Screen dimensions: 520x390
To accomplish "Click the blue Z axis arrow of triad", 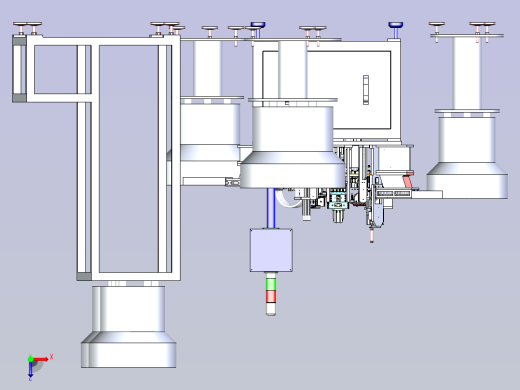I will tap(30, 369).
